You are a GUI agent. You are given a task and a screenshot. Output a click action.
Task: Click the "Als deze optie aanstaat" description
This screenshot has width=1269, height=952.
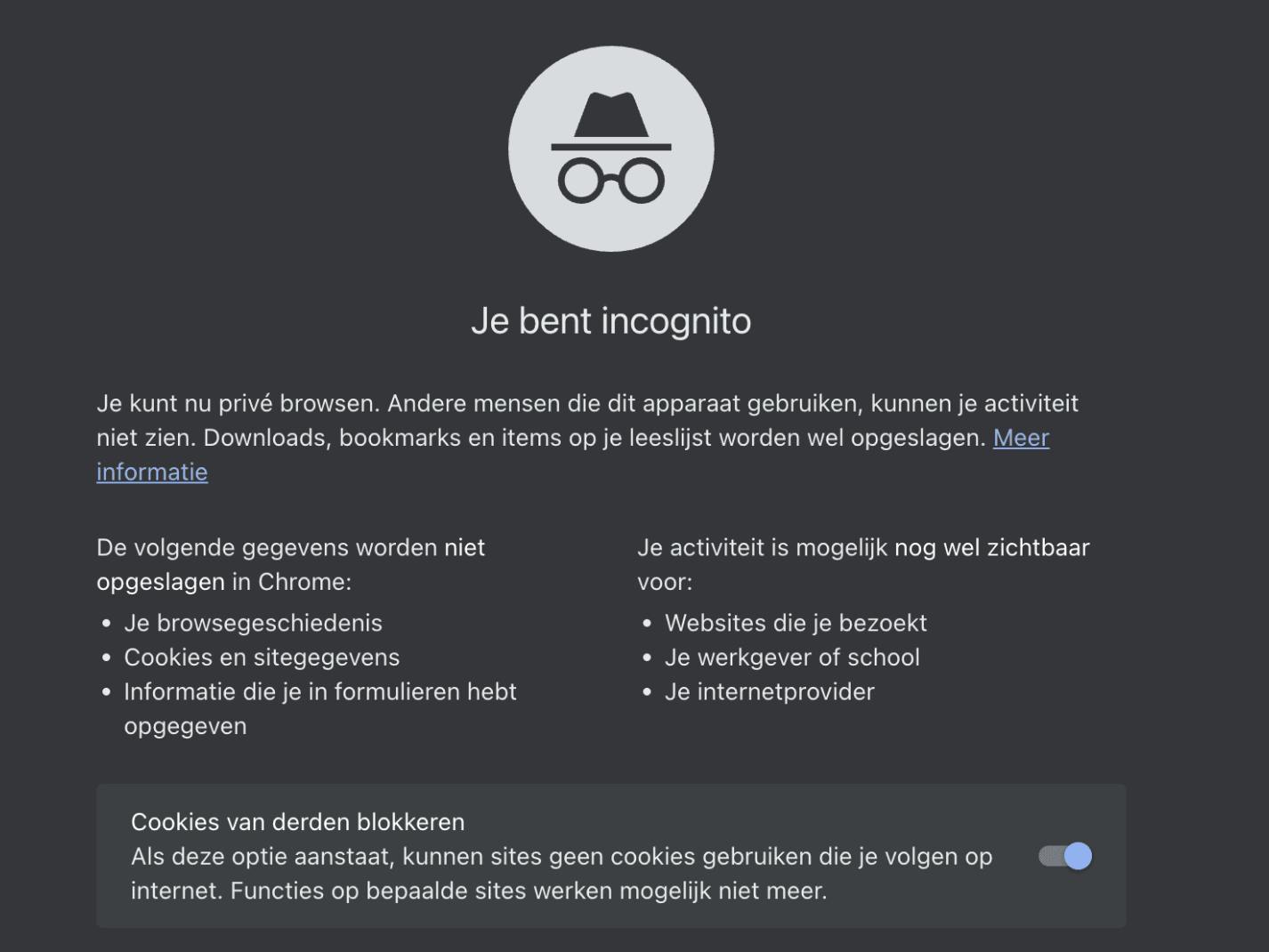[x=561, y=857]
